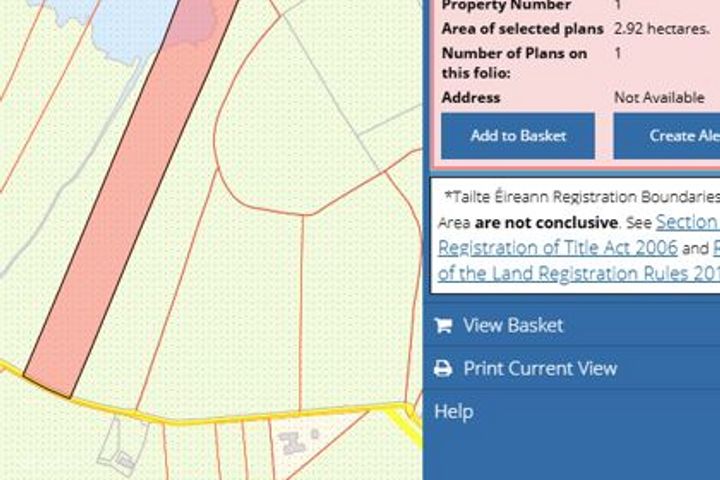This screenshot has height=480, width=720.
Task: Click the grey building cluster in triangular plot
Action: [x=292, y=443]
